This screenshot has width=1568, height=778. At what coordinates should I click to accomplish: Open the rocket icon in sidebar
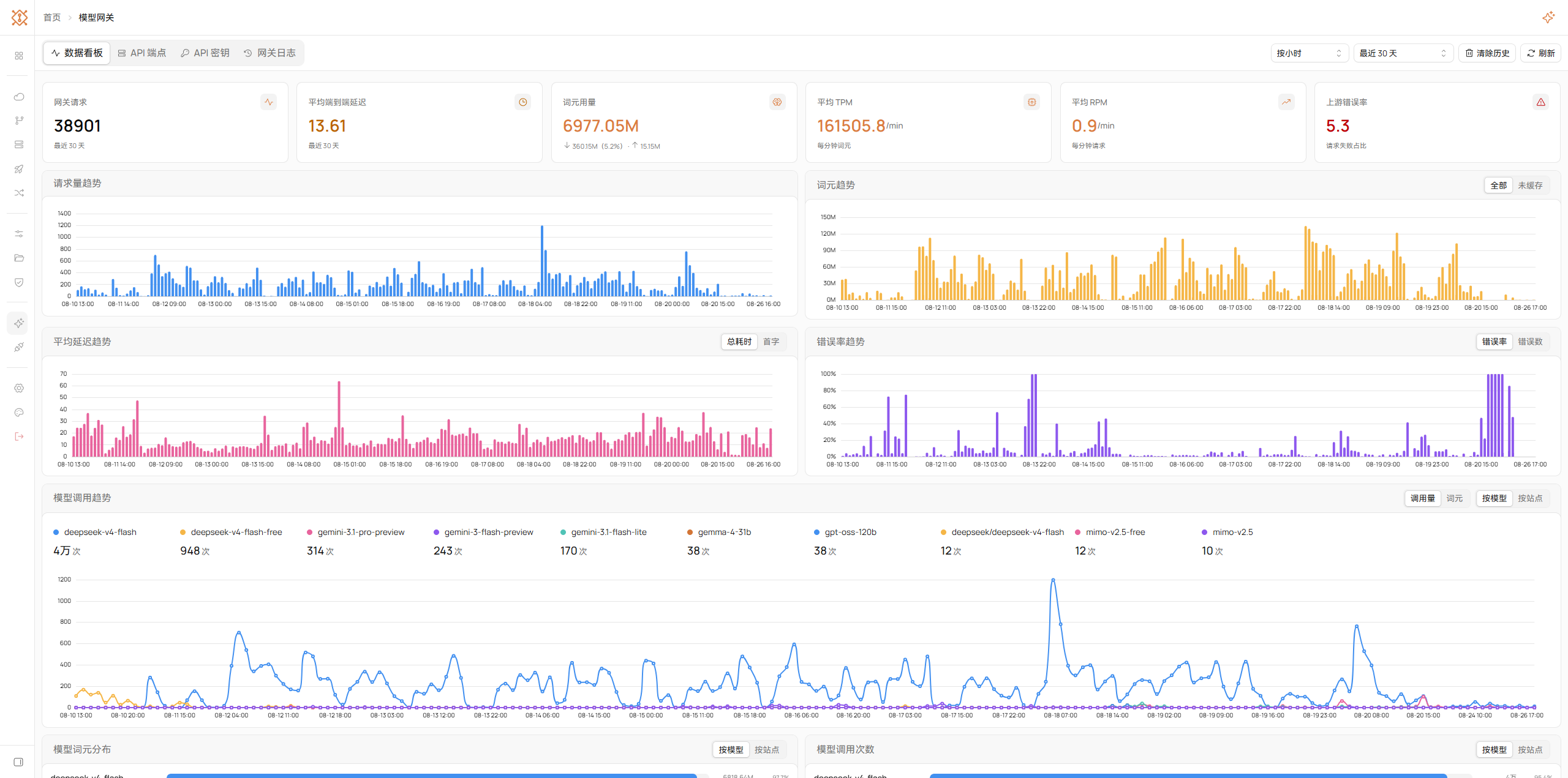click(19, 169)
